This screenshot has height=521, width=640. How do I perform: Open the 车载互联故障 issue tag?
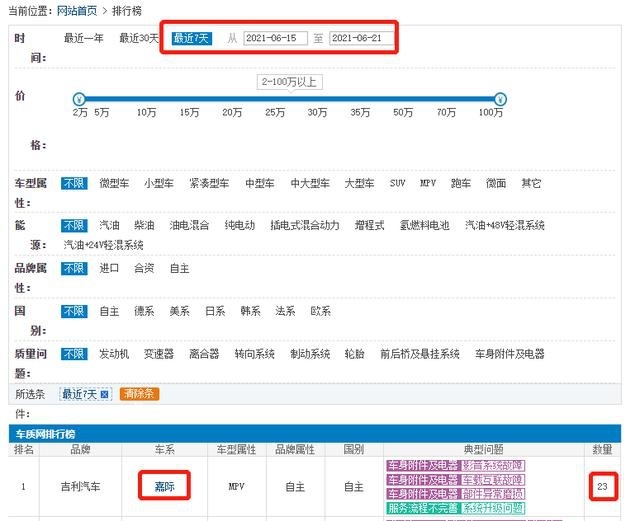coord(492,480)
